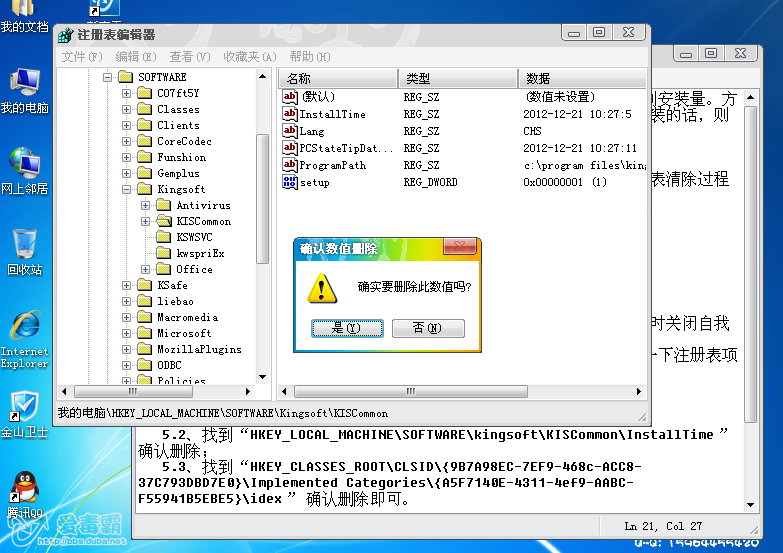The width and height of the screenshot is (783, 553).
Task: Click the KSWSVC folder icon
Action: pos(163,237)
